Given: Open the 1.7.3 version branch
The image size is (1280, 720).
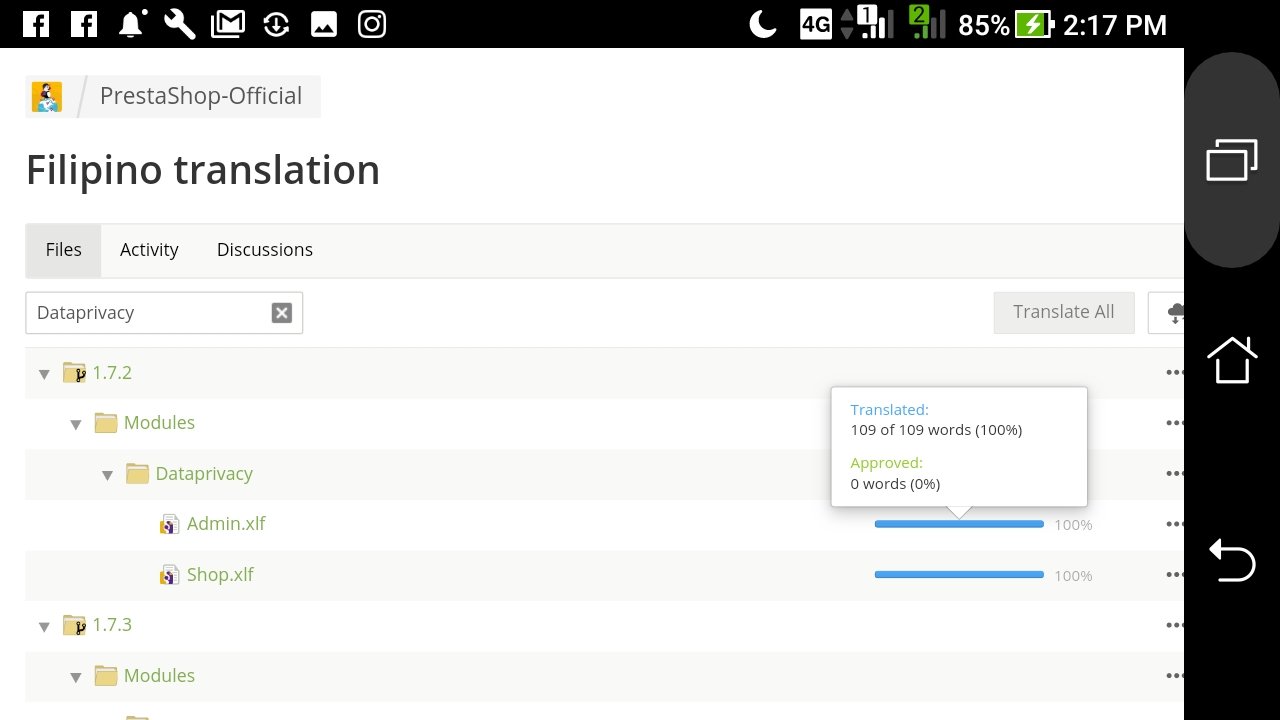Looking at the screenshot, I should 112,625.
